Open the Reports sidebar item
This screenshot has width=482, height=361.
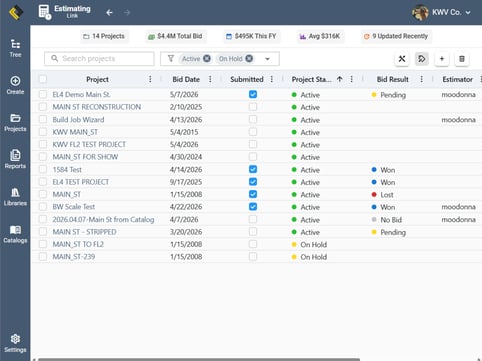tap(15, 160)
